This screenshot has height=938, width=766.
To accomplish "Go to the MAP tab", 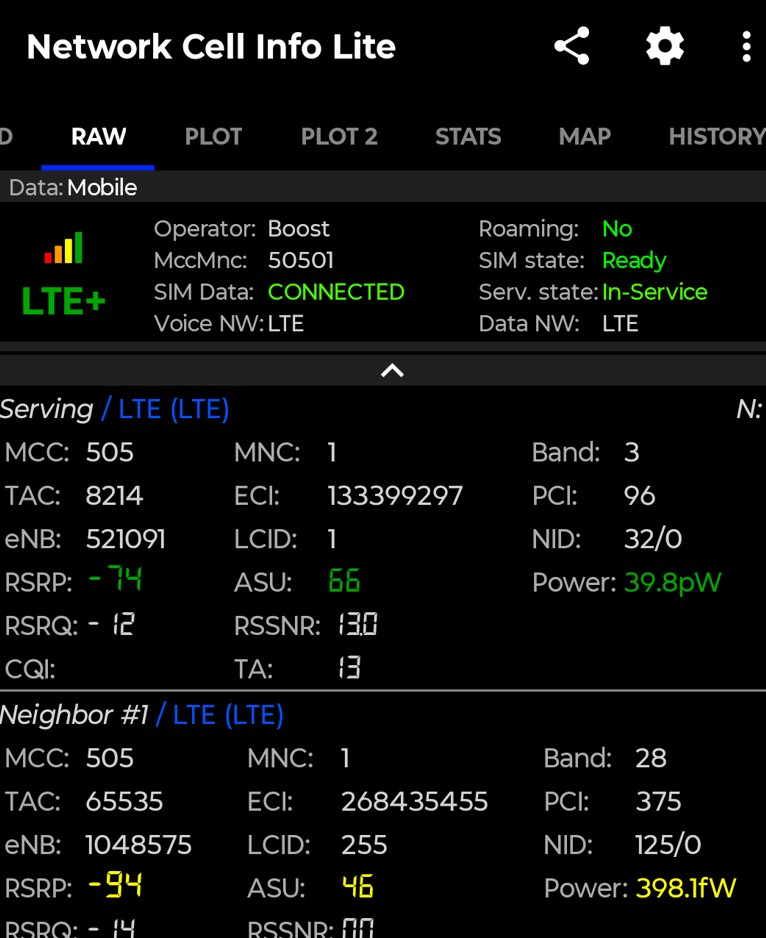I will [585, 137].
